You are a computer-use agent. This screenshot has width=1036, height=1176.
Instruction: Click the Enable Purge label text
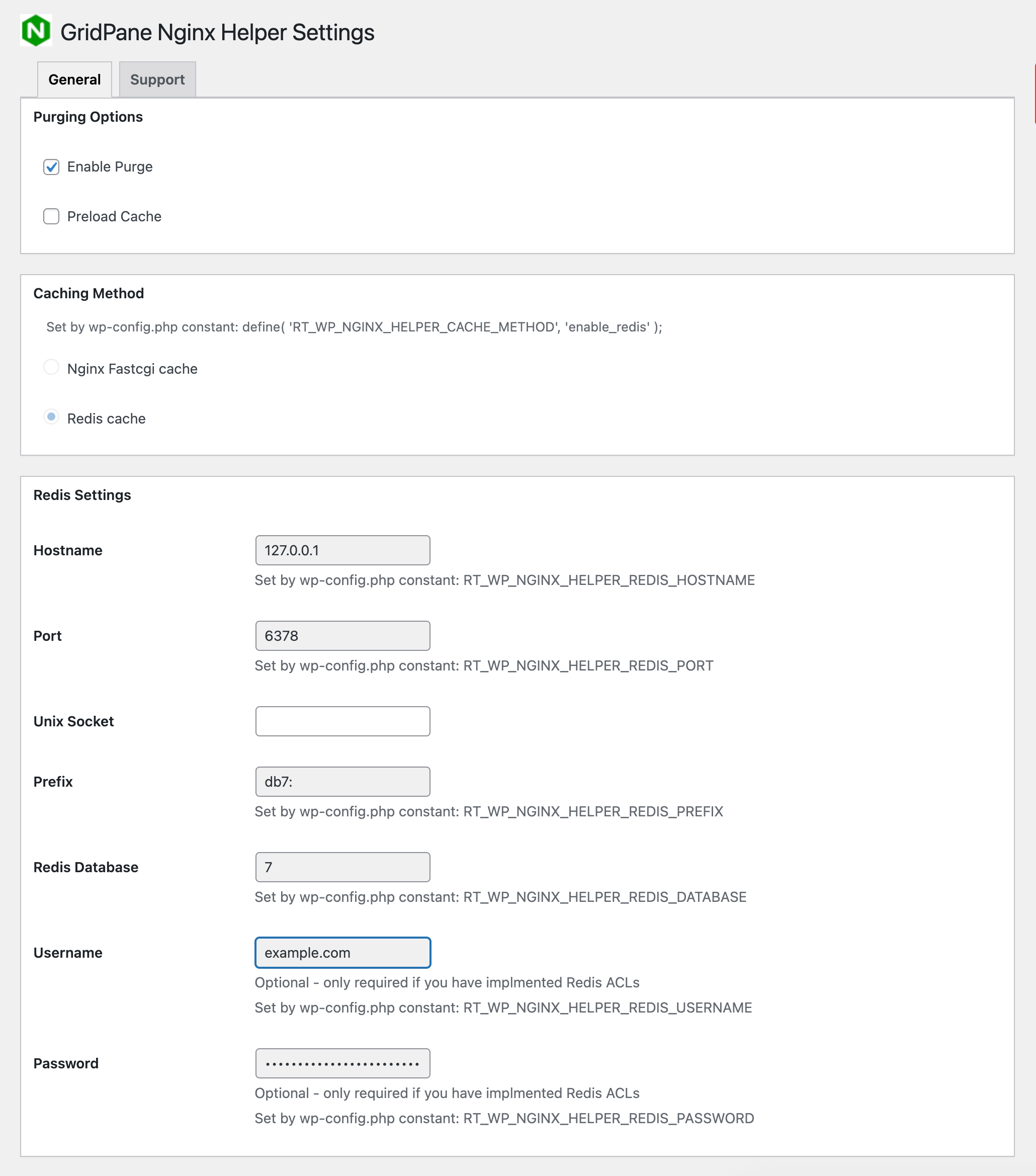(110, 167)
